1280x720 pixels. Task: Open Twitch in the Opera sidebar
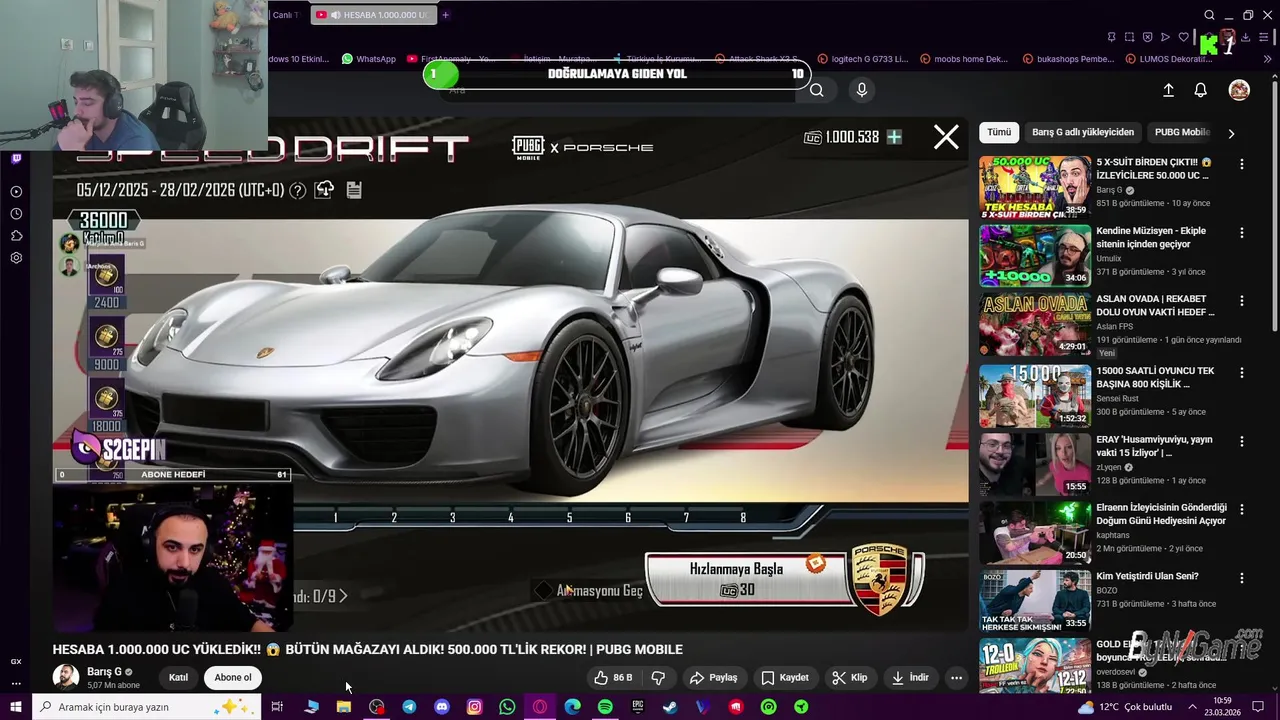16,158
